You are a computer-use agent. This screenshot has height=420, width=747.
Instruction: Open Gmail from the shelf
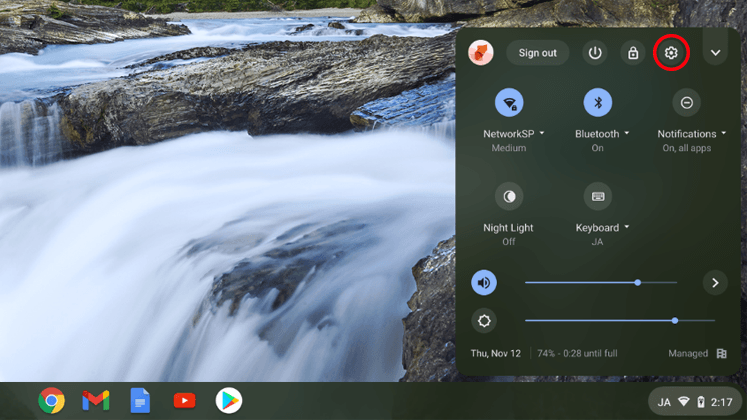click(96, 401)
